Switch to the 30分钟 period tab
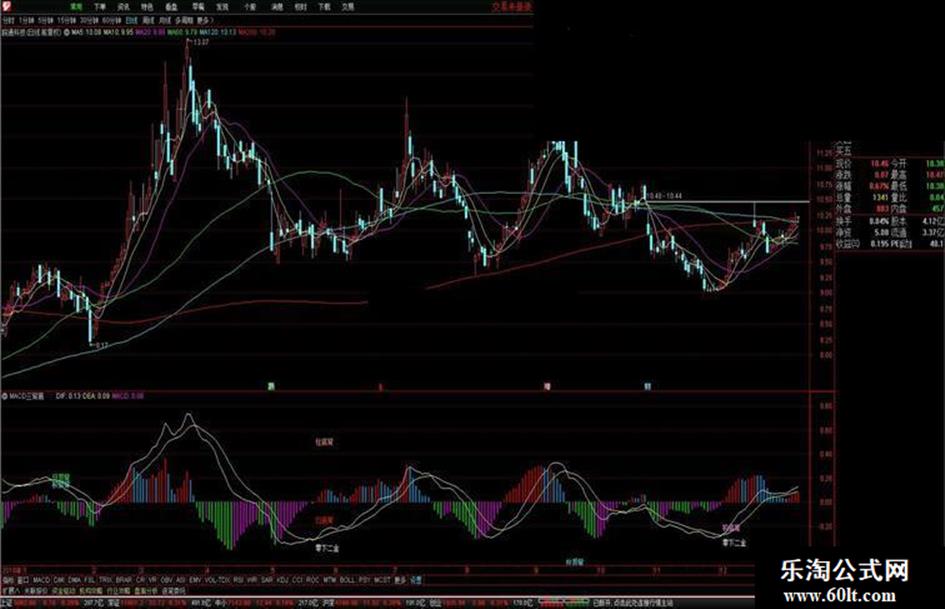This screenshot has height=609, width=945. [90, 21]
